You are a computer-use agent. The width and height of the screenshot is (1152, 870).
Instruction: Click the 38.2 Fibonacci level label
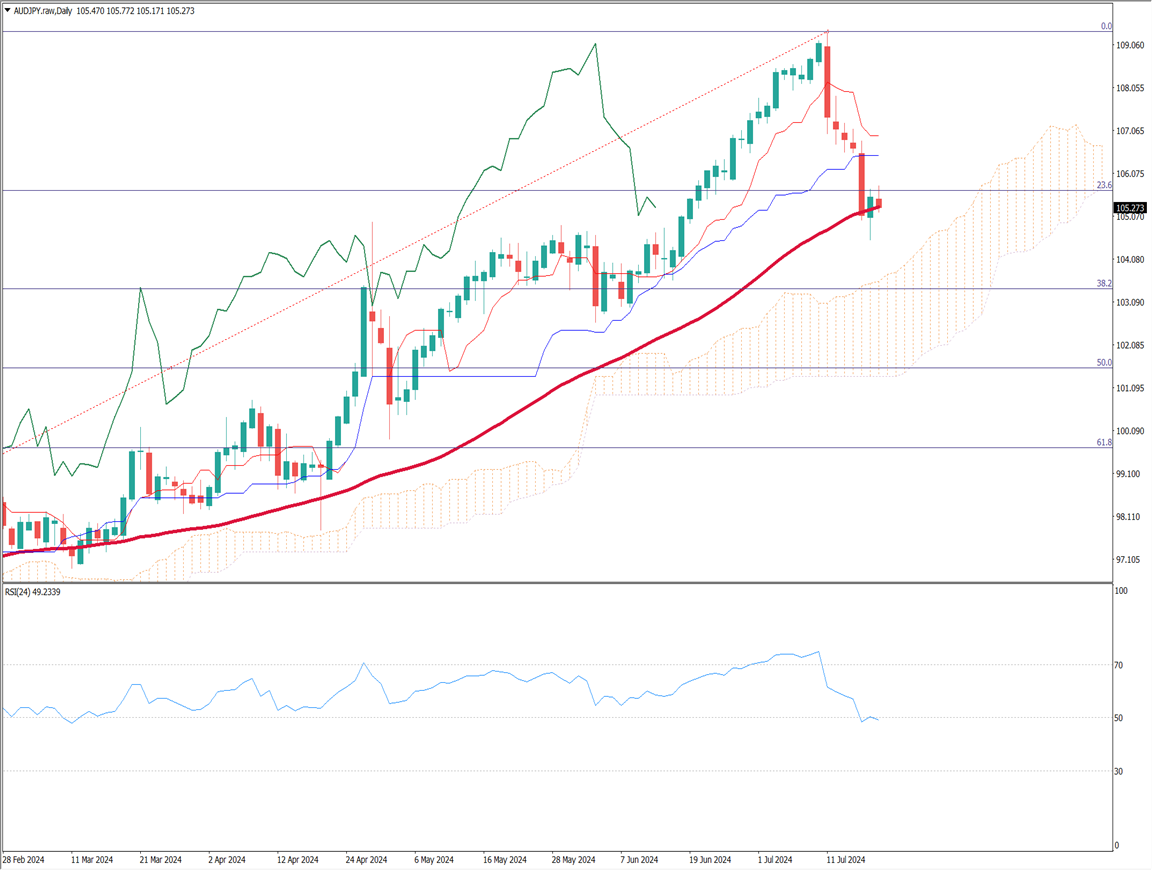[x=1104, y=284]
